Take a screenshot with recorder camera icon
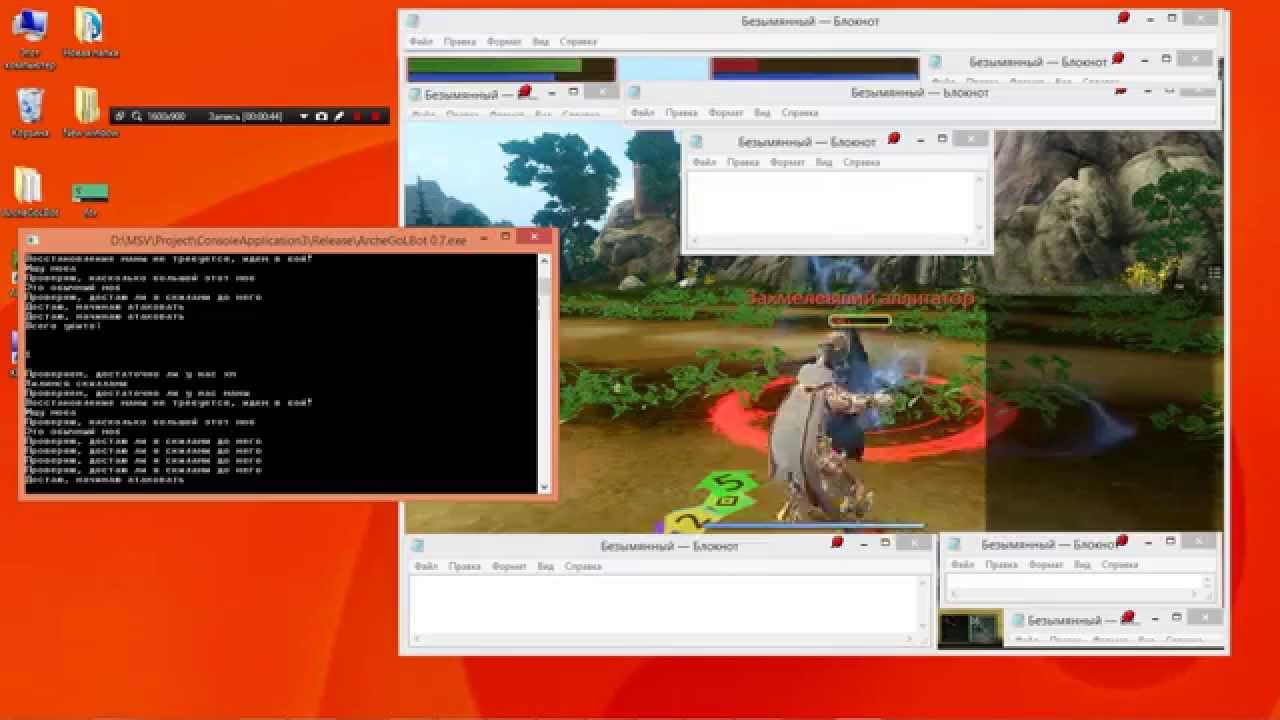The image size is (1280, 720). (321, 116)
